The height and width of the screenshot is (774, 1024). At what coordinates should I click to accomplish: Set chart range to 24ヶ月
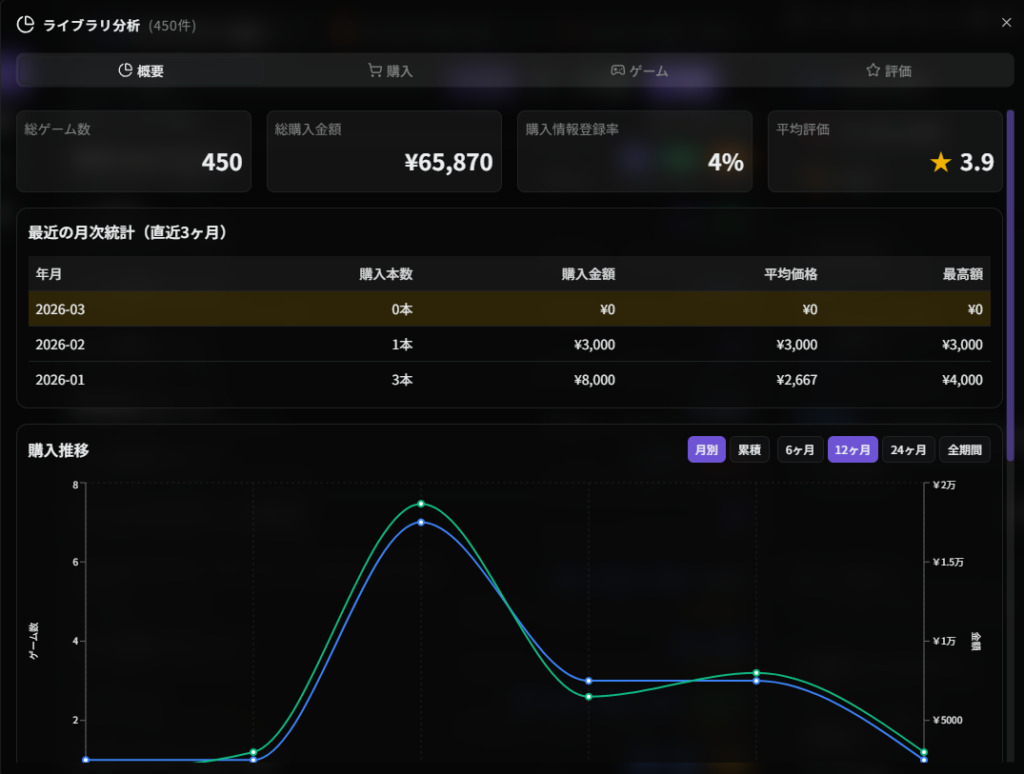click(x=908, y=450)
